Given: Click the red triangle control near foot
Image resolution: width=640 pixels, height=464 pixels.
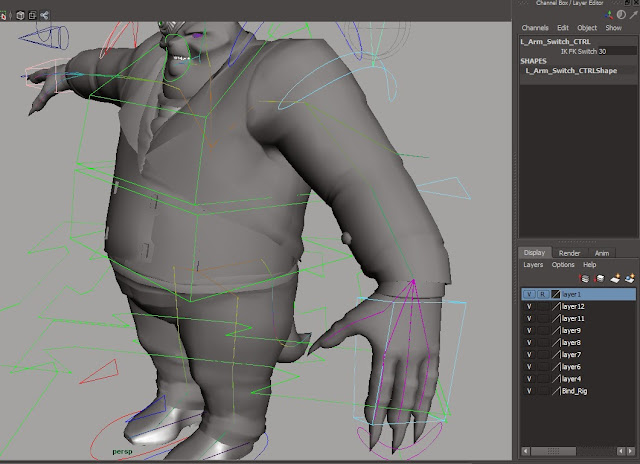Looking at the screenshot, I should point(100,372).
